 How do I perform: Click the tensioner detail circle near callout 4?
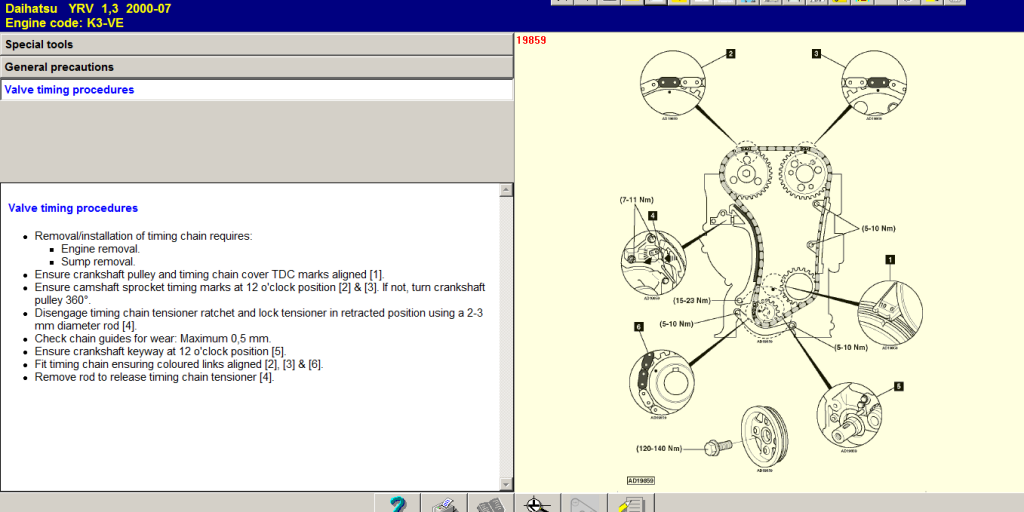[x=653, y=263]
